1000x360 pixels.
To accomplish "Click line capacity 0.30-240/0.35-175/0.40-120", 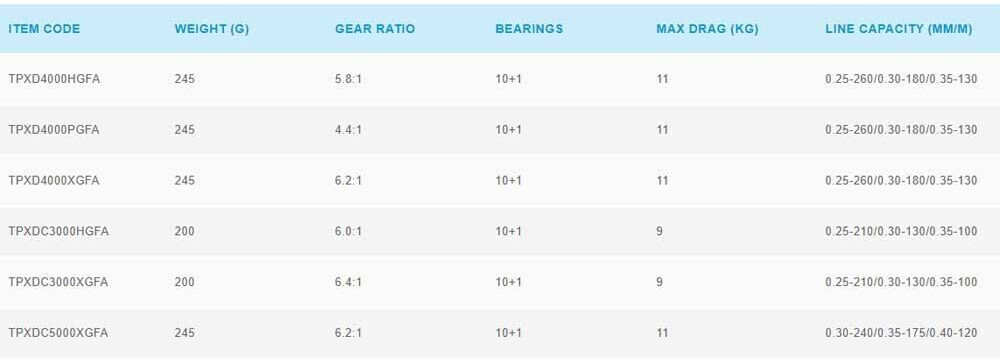I will click(901, 333).
